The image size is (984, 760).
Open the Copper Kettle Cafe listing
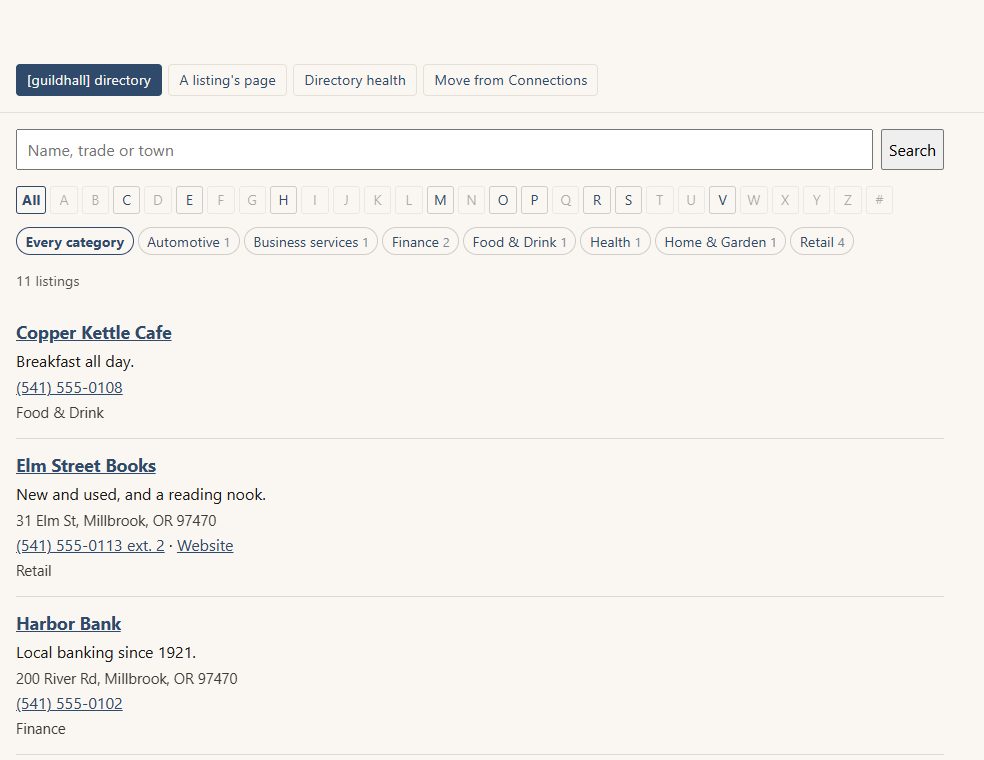(x=94, y=333)
